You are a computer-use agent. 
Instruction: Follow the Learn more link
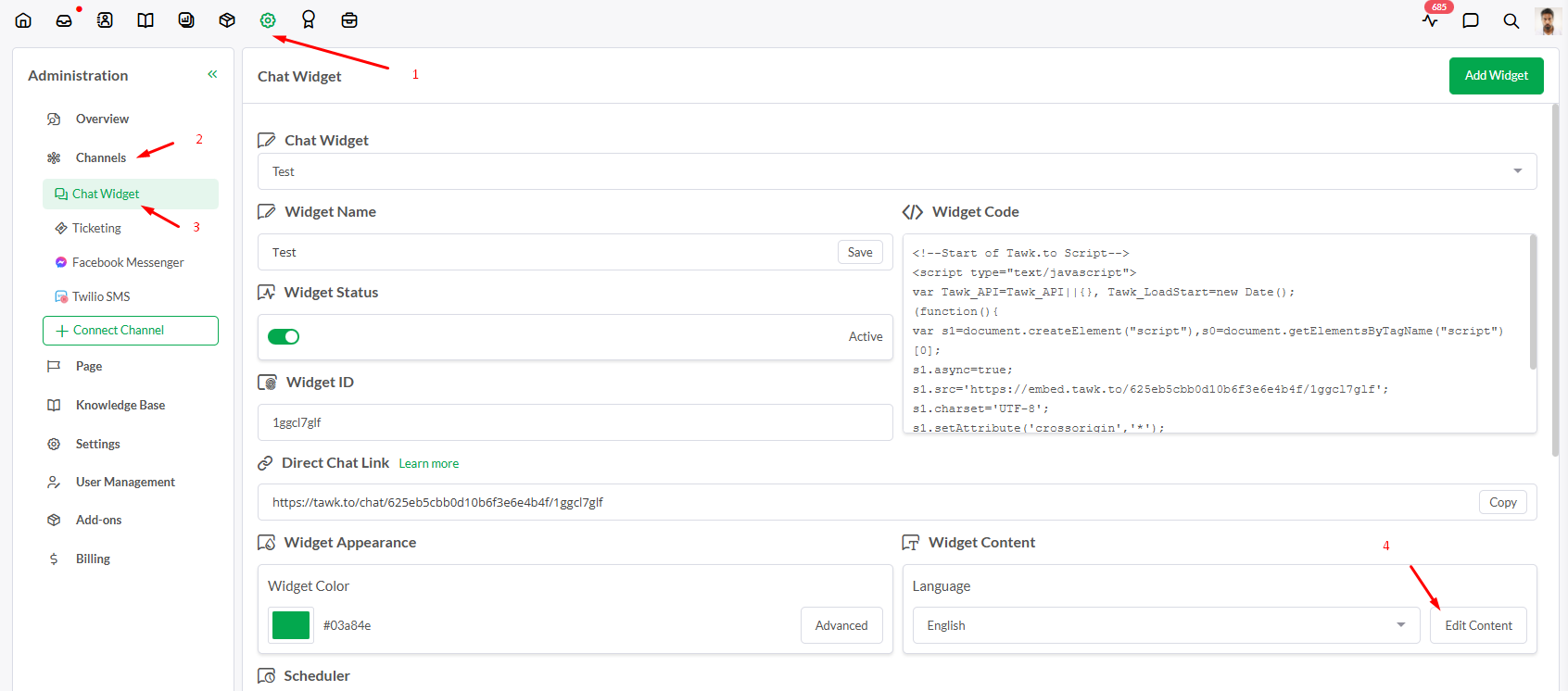(x=428, y=463)
